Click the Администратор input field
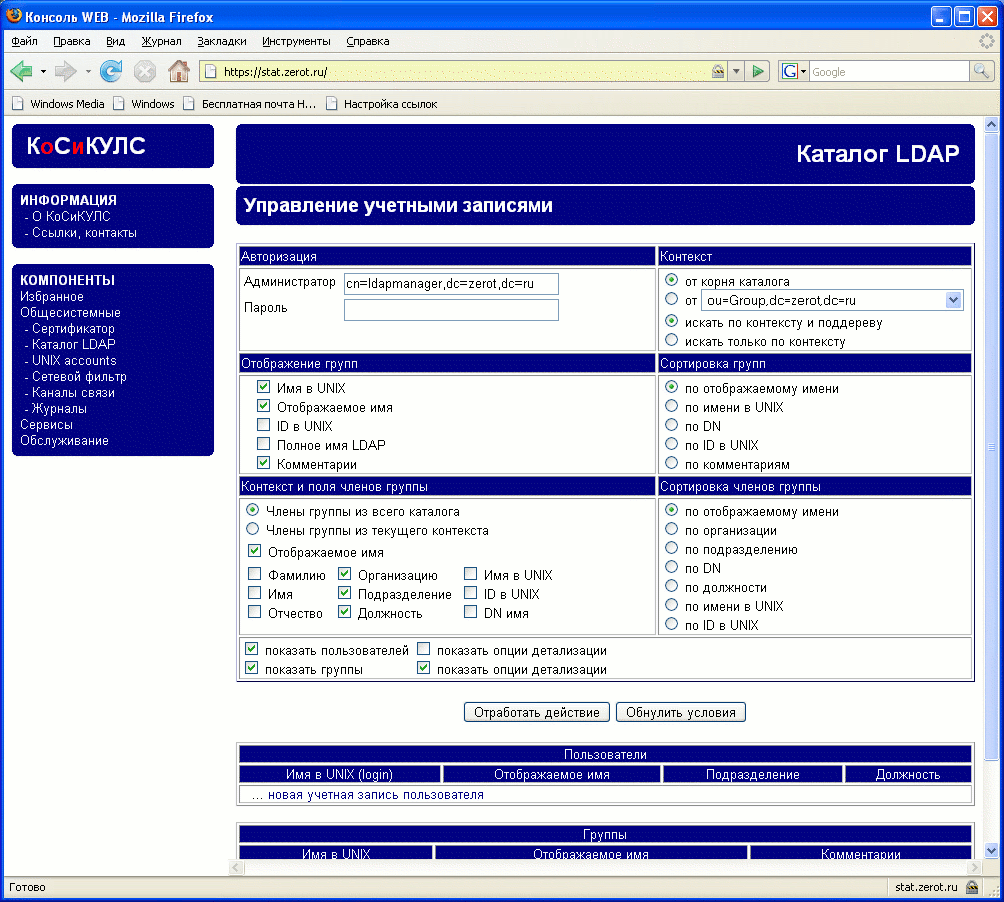The height and width of the screenshot is (902, 1004). pyautogui.click(x=451, y=284)
